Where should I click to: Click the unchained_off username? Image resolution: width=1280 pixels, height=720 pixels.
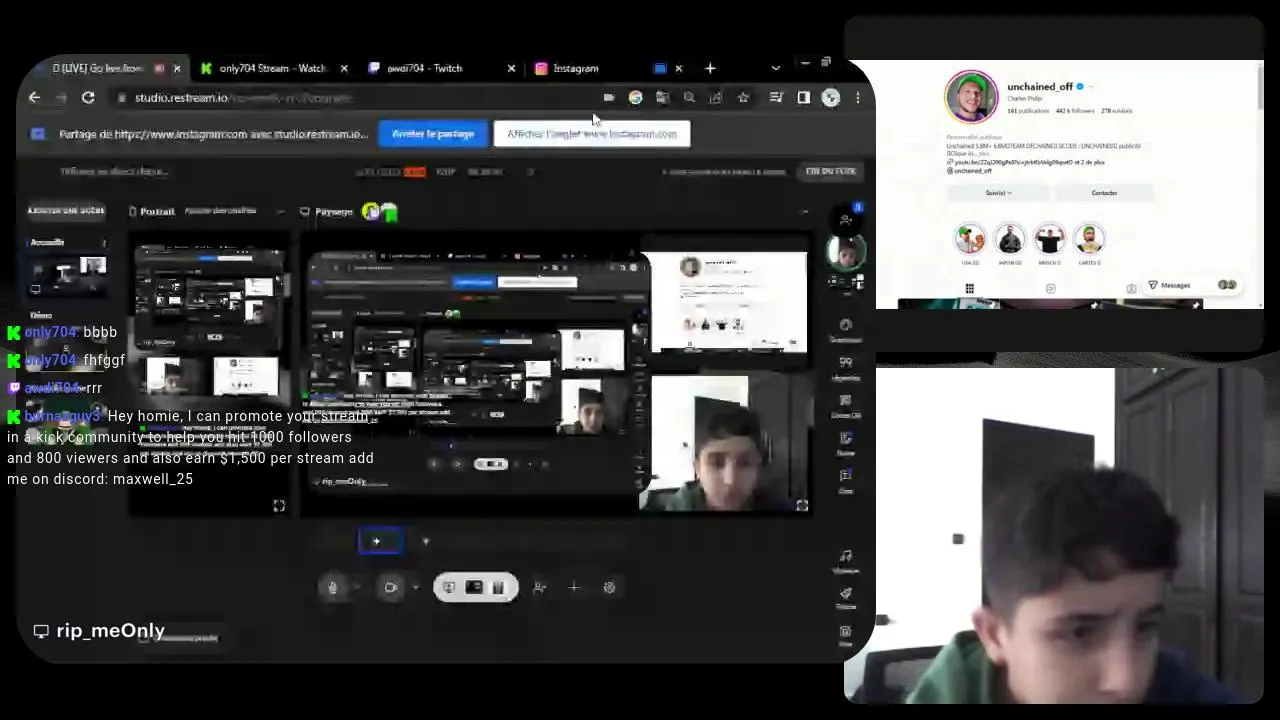coord(1040,87)
